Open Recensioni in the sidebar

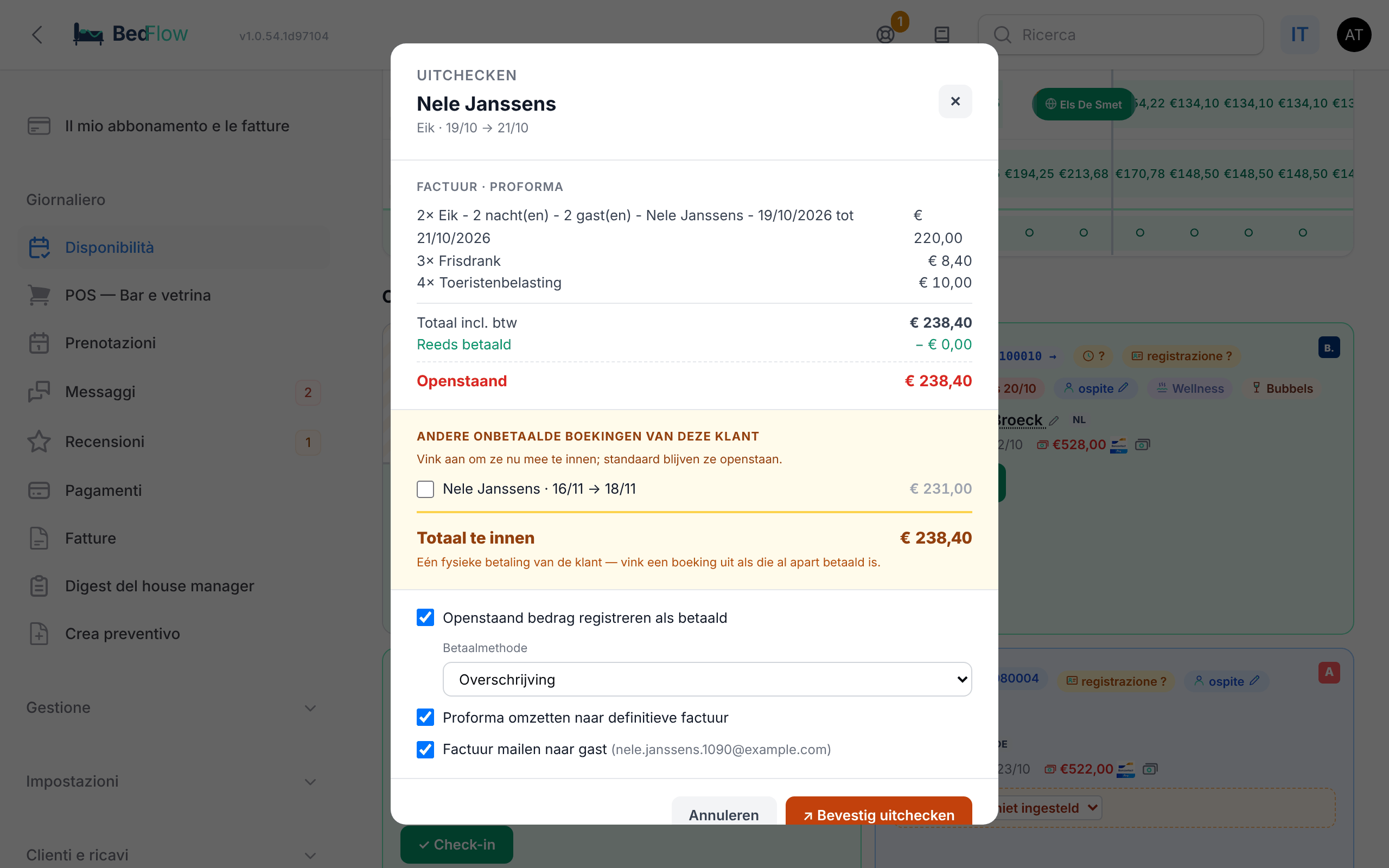click(x=173, y=442)
